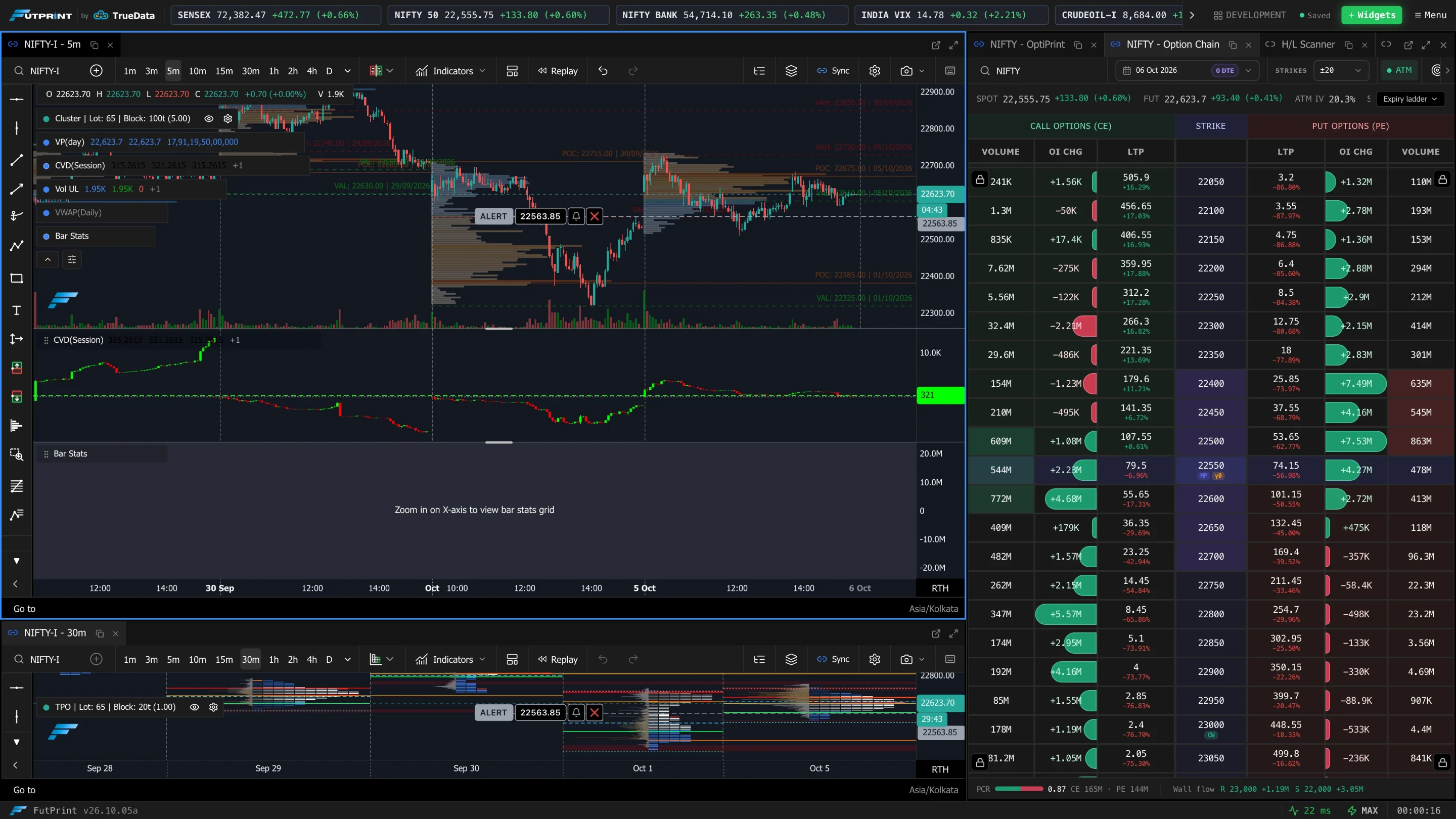Click the 22550 strike cell

pos(1211,470)
